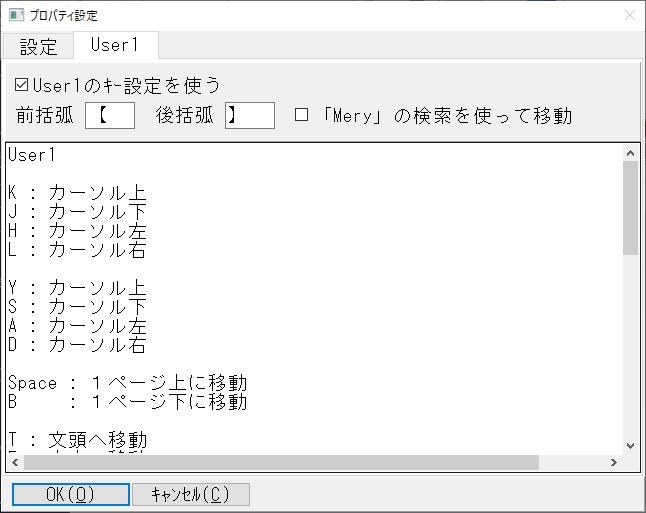
Task: Click the horizontal scrollbar left arrow
Action: [14, 462]
